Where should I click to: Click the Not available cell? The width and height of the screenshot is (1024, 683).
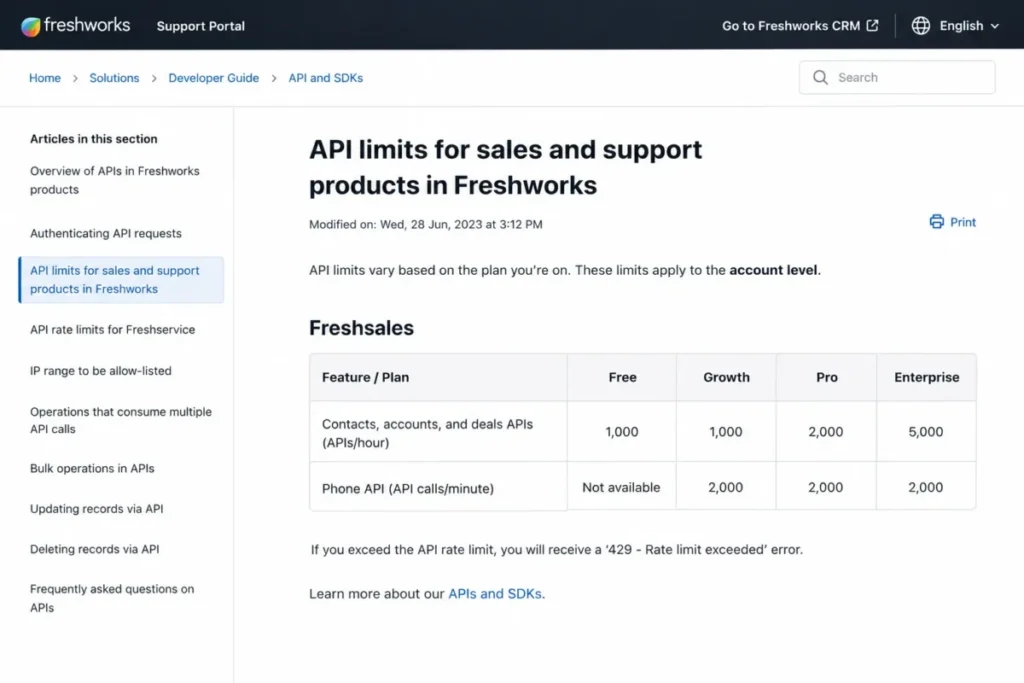click(x=621, y=487)
